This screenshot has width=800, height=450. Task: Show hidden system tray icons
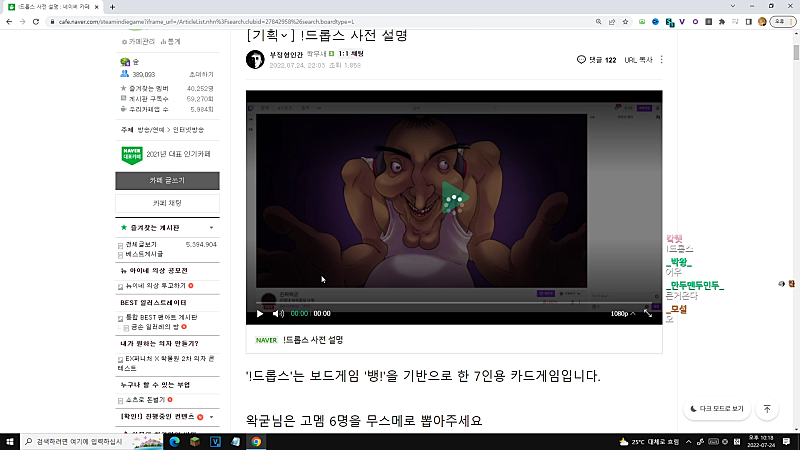click(689, 442)
